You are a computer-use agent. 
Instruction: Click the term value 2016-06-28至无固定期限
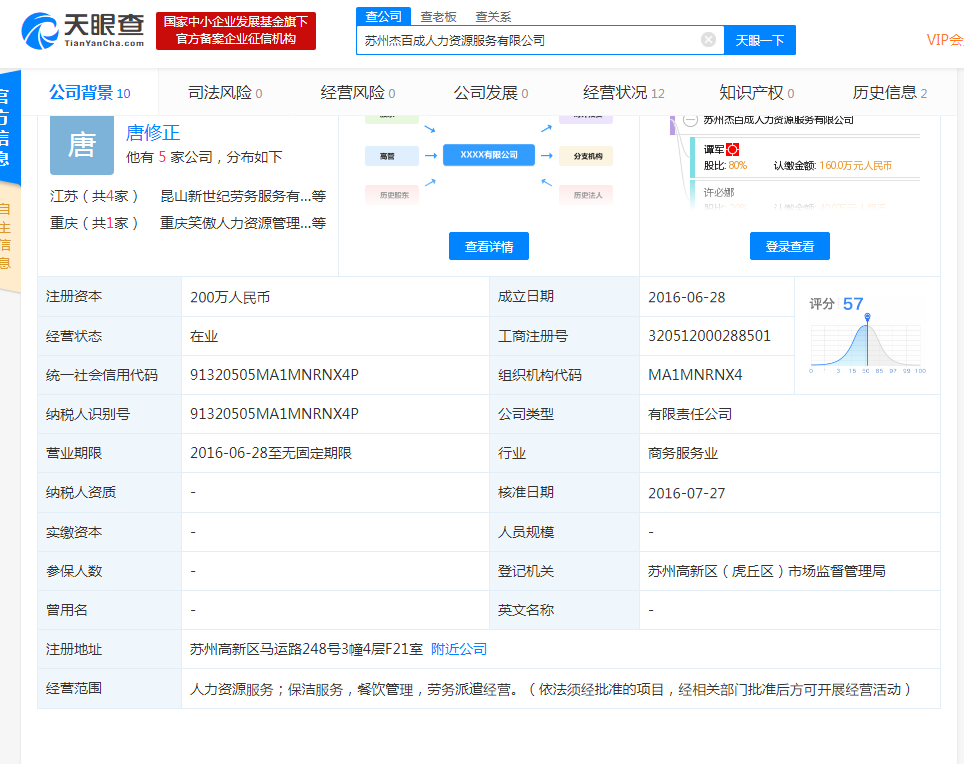point(271,453)
